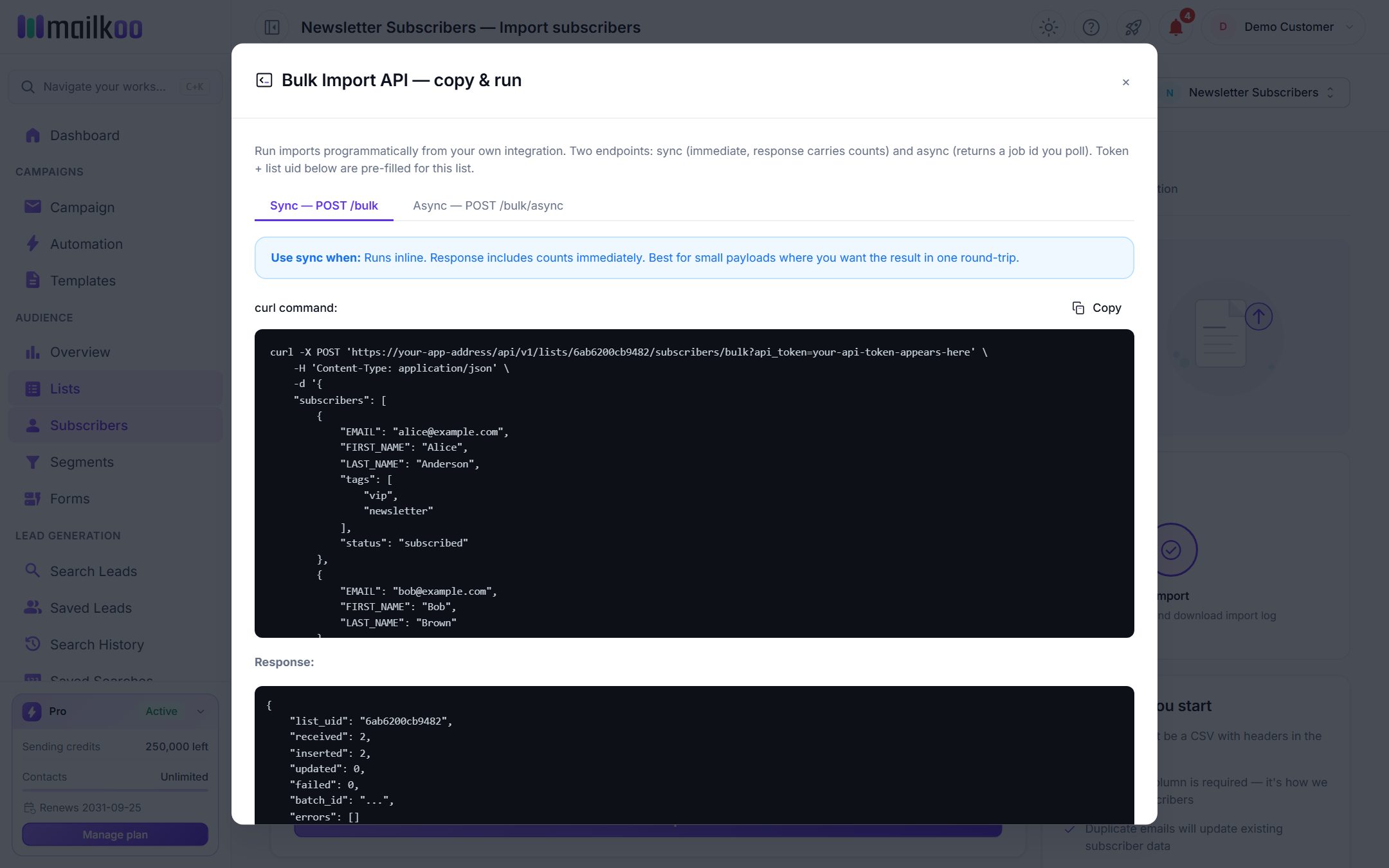This screenshot has width=1389, height=868.
Task: Click the Subscribers person icon
Action: click(33, 426)
